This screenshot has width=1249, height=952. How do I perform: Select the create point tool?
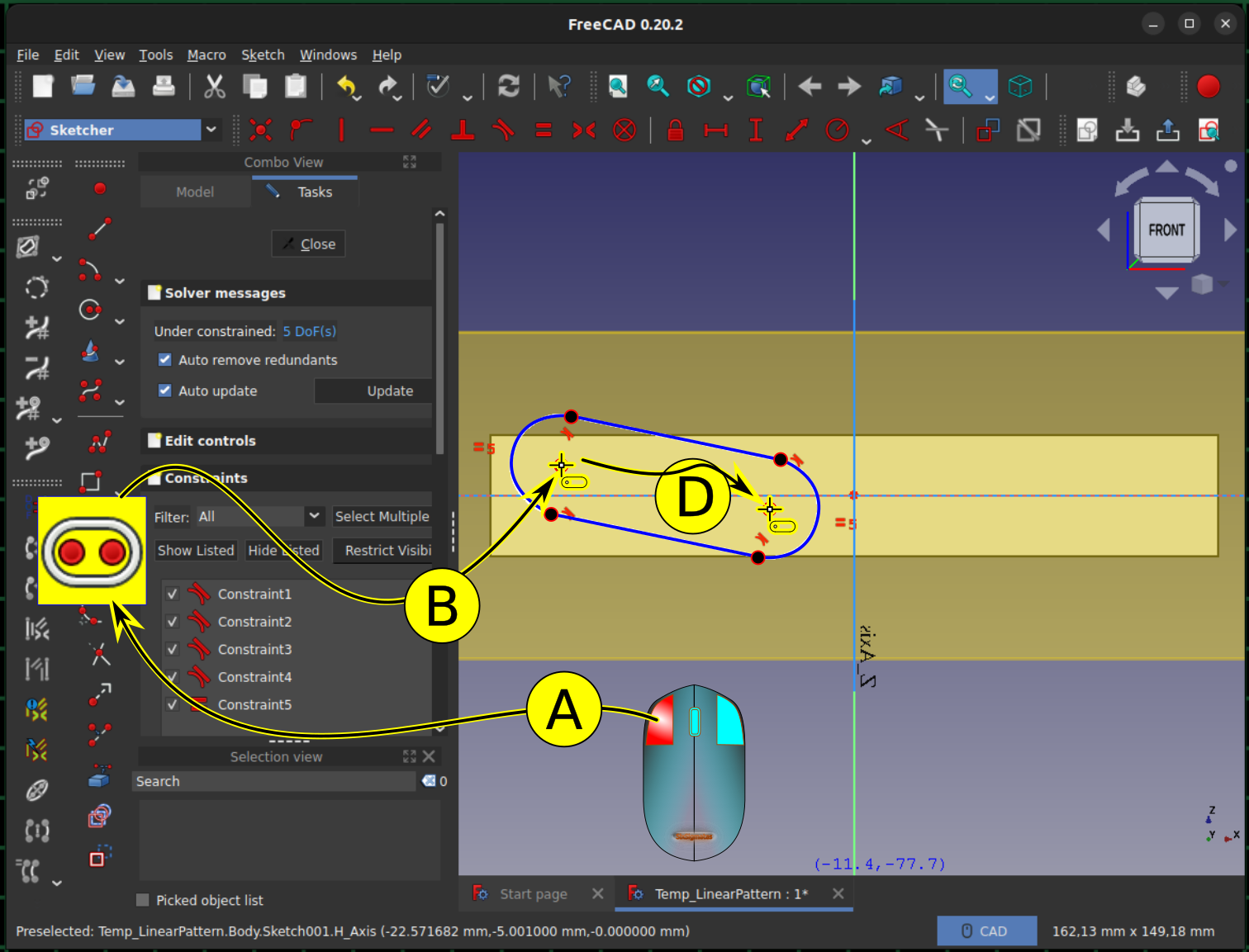[100, 189]
